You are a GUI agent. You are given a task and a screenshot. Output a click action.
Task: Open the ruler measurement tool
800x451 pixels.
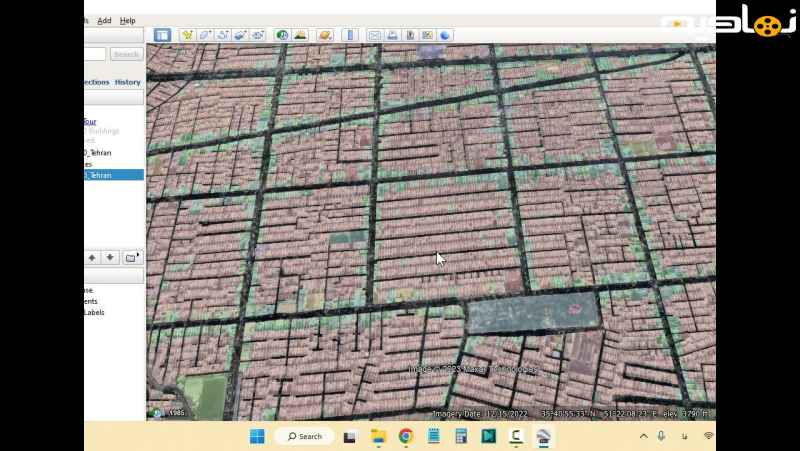click(349, 35)
